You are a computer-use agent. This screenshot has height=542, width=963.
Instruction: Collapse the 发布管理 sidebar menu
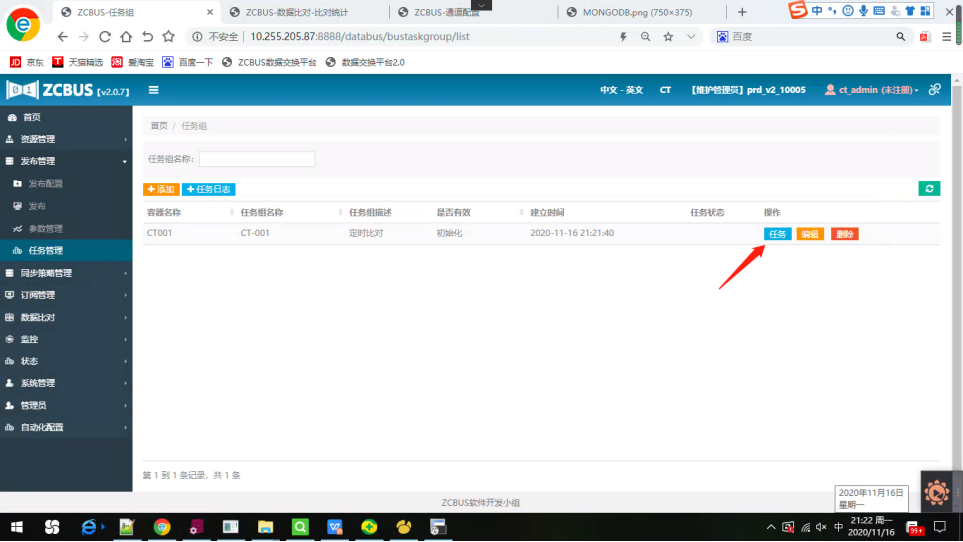[x=66, y=161]
